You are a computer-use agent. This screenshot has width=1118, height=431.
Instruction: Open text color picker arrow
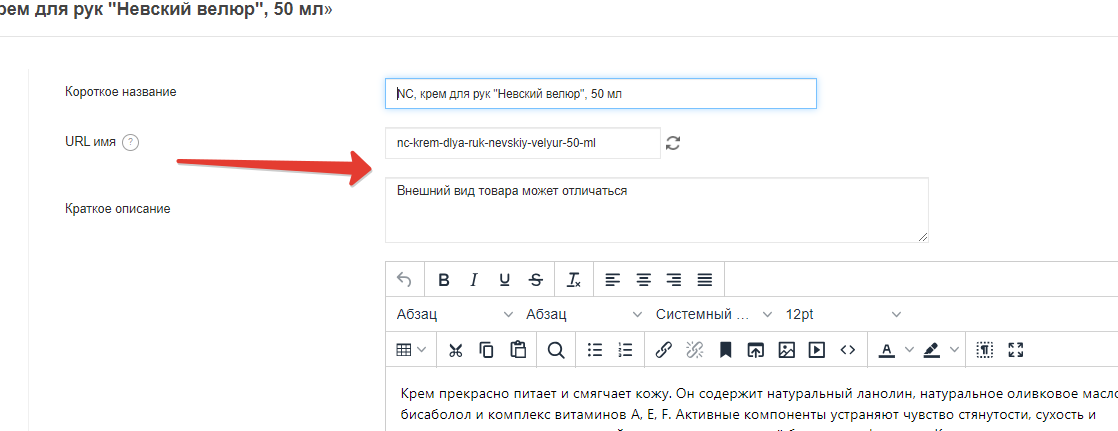click(x=909, y=349)
